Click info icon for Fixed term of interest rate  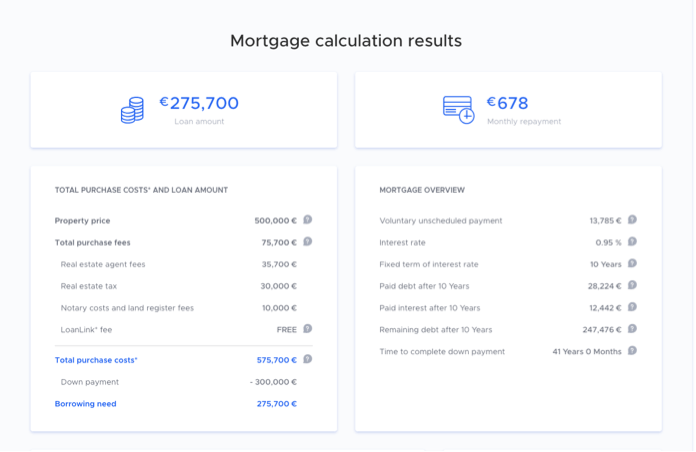pos(632,263)
